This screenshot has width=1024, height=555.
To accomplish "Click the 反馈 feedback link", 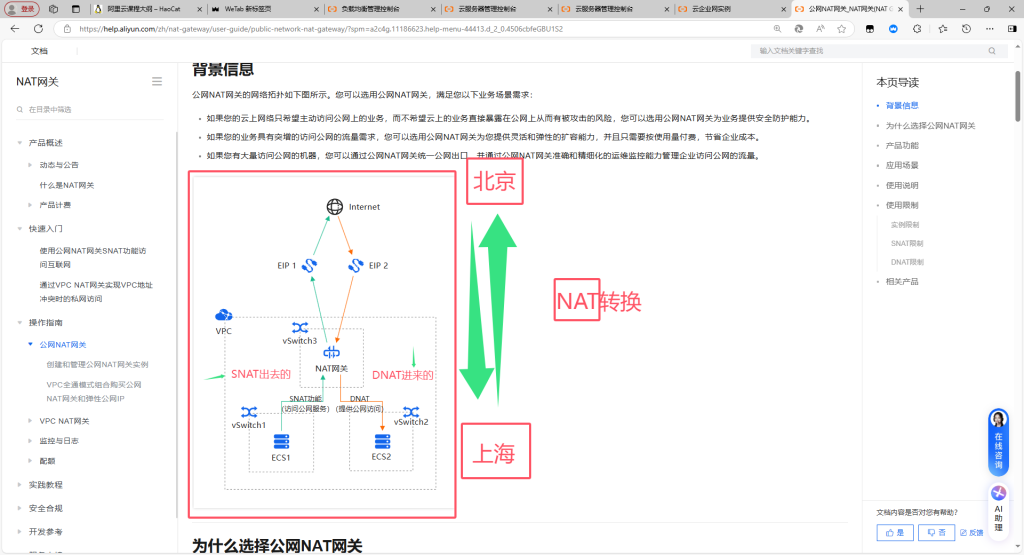I will click(x=971, y=533).
